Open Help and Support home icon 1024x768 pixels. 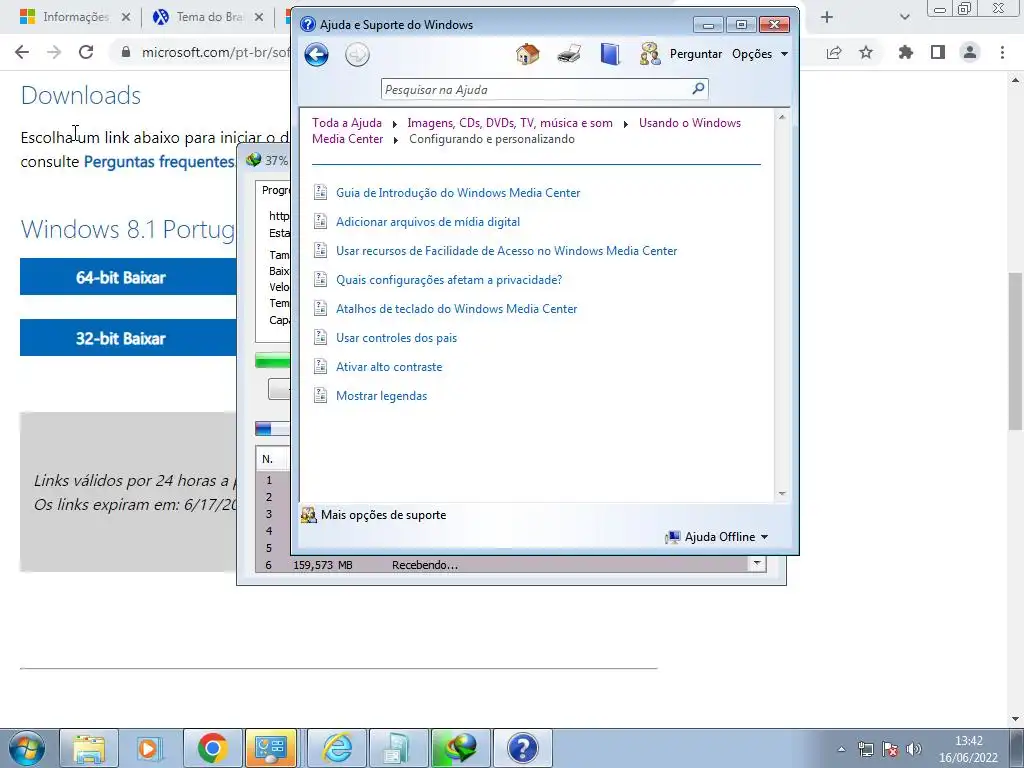tap(528, 54)
